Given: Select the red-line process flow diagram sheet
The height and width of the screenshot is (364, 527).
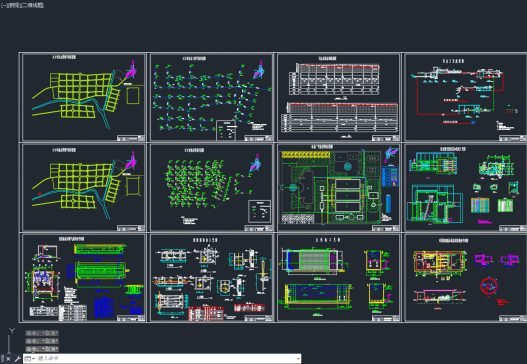Looking at the screenshot, I should (466, 97).
